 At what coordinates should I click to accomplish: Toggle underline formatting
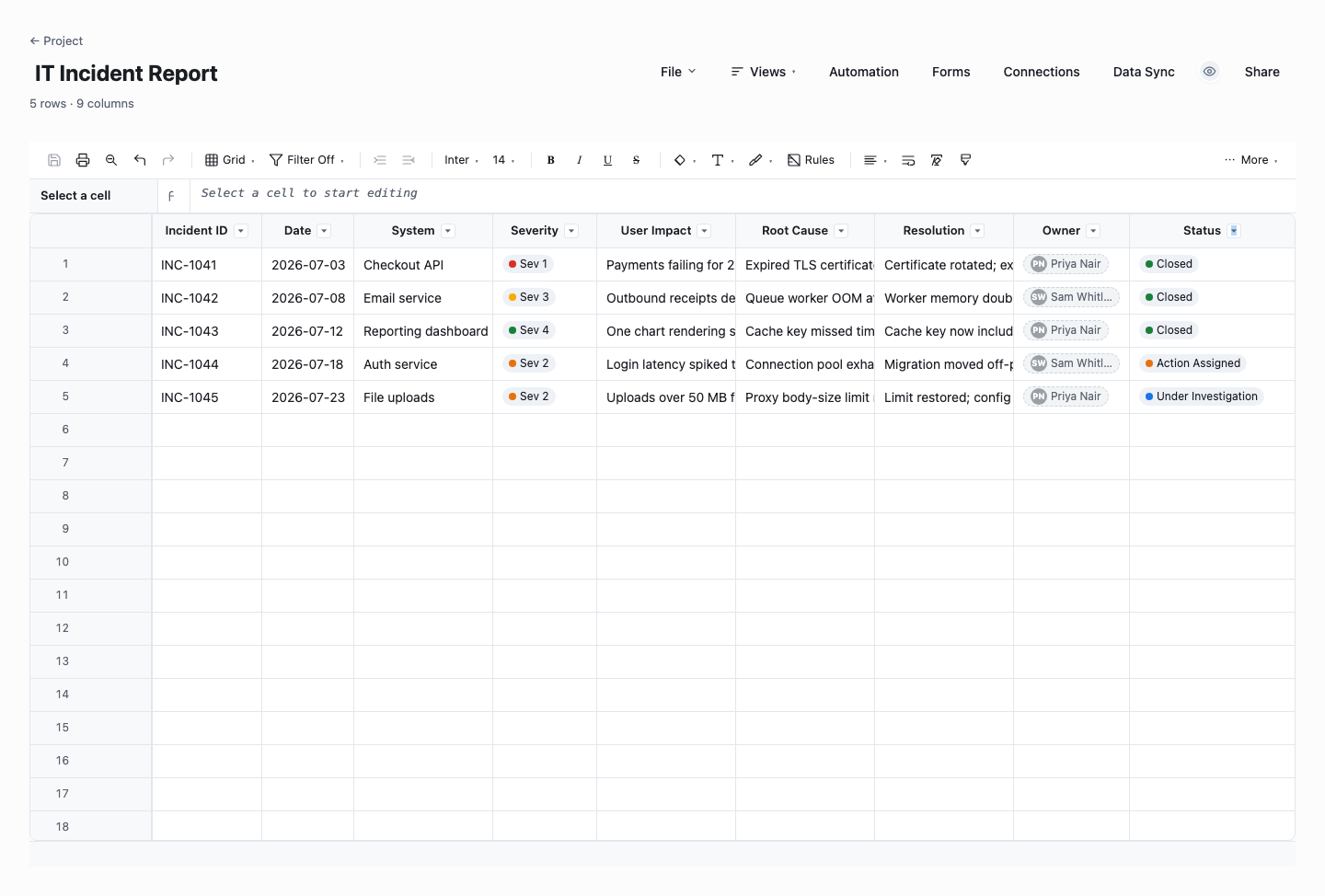coord(608,160)
